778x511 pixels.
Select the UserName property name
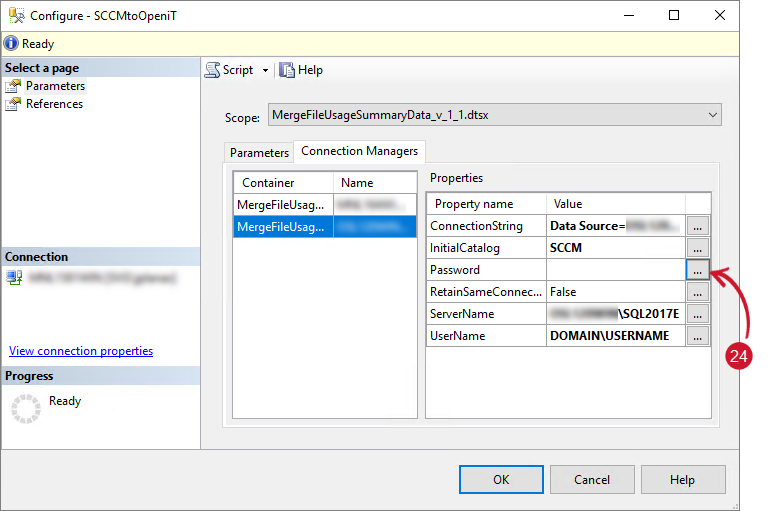(486, 336)
